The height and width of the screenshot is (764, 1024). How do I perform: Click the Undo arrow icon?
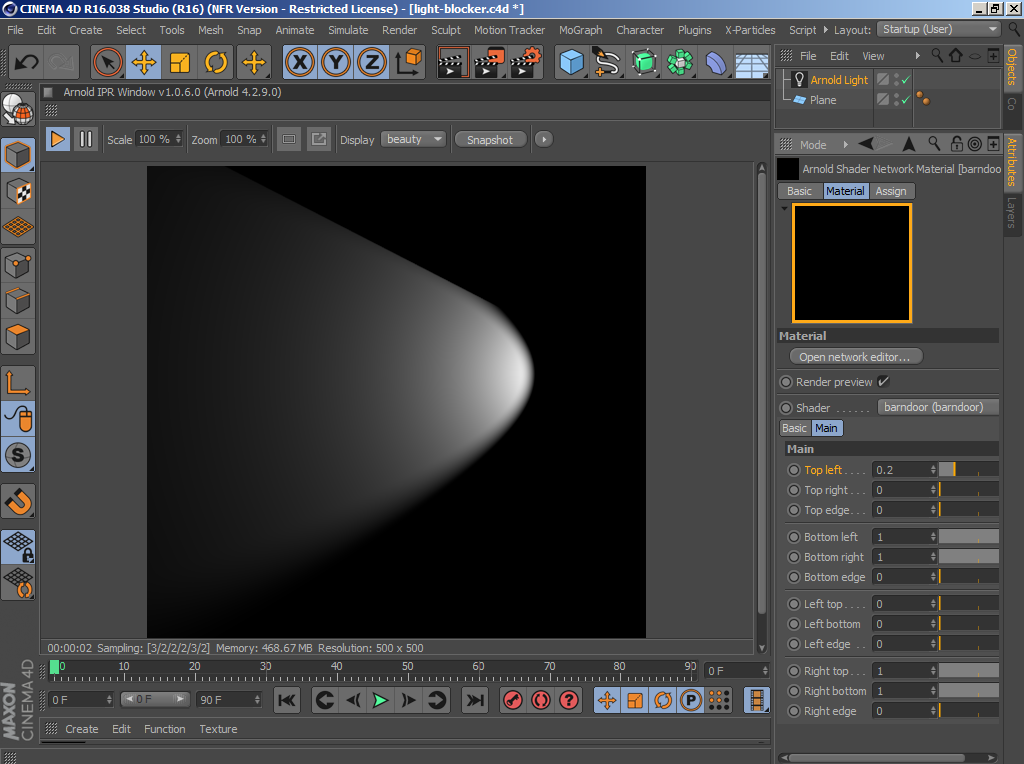pos(26,63)
